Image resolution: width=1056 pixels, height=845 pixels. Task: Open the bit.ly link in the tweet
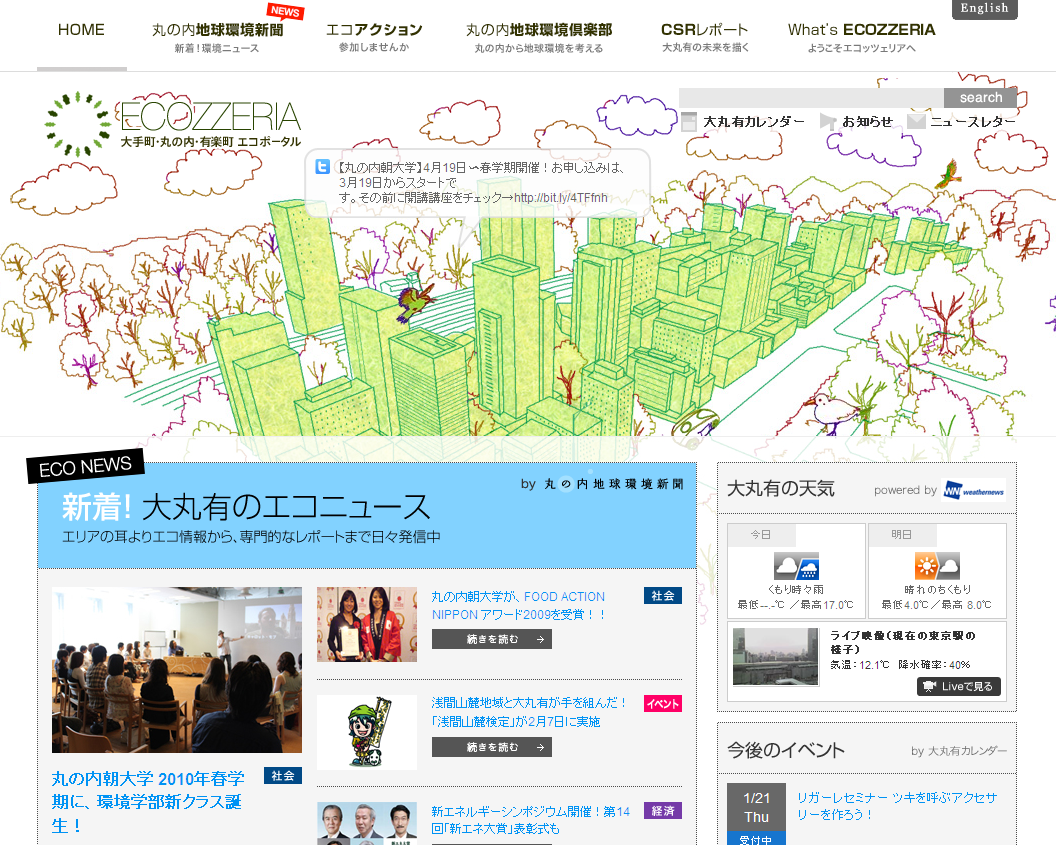point(561,198)
